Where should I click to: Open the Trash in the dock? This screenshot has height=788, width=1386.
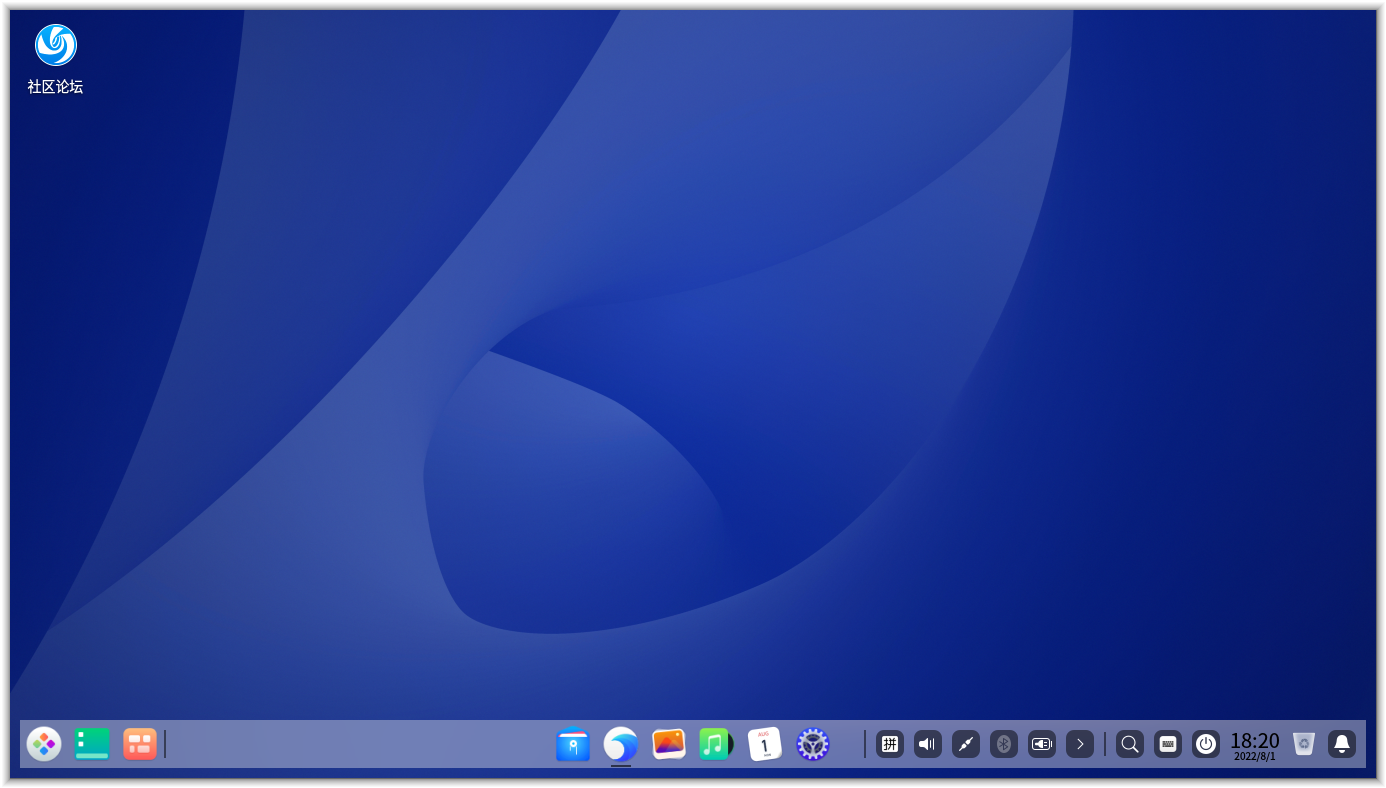pyautogui.click(x=1304, y=744)
